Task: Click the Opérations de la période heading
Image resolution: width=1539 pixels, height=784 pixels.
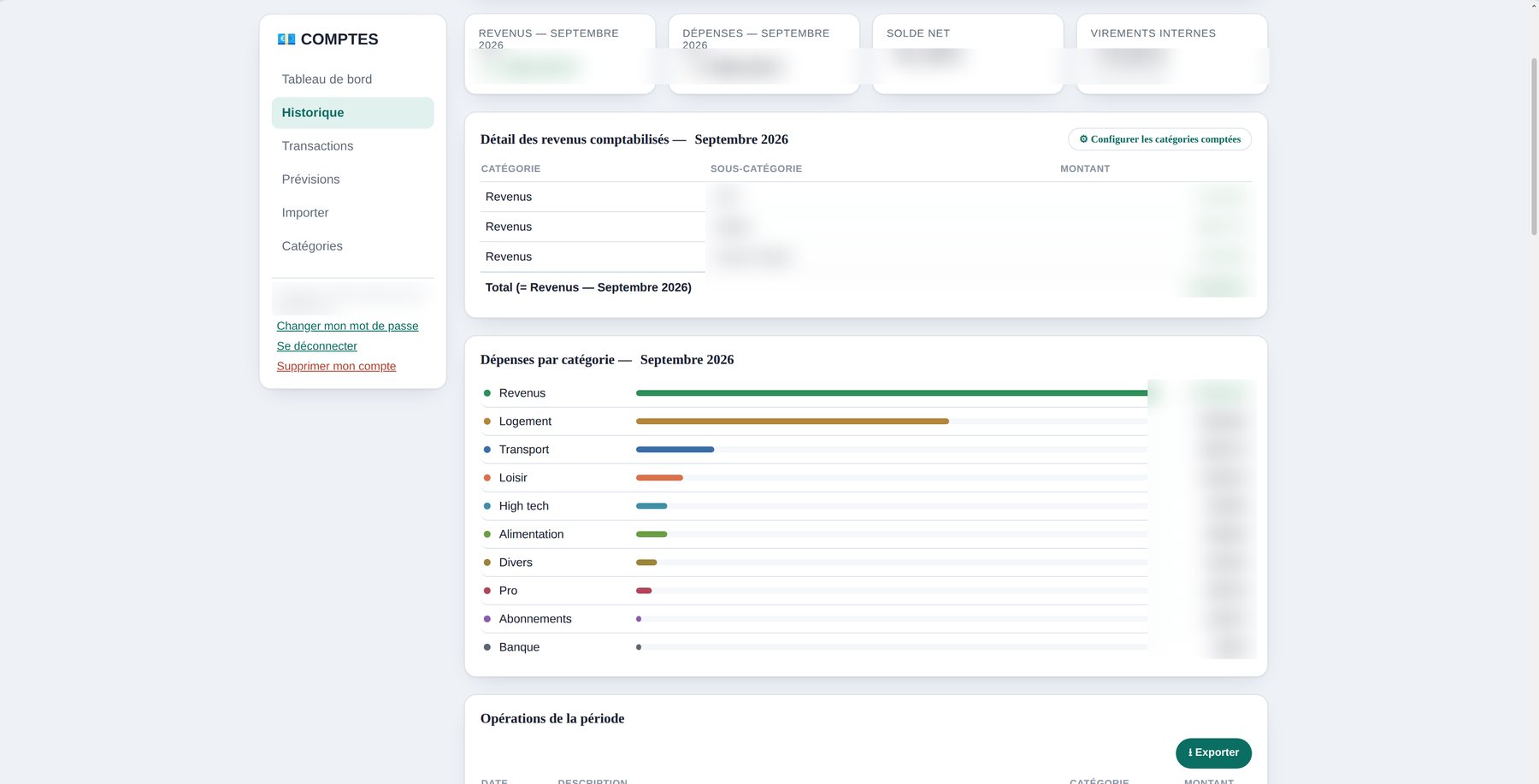Action: click(x=552, y=719)
